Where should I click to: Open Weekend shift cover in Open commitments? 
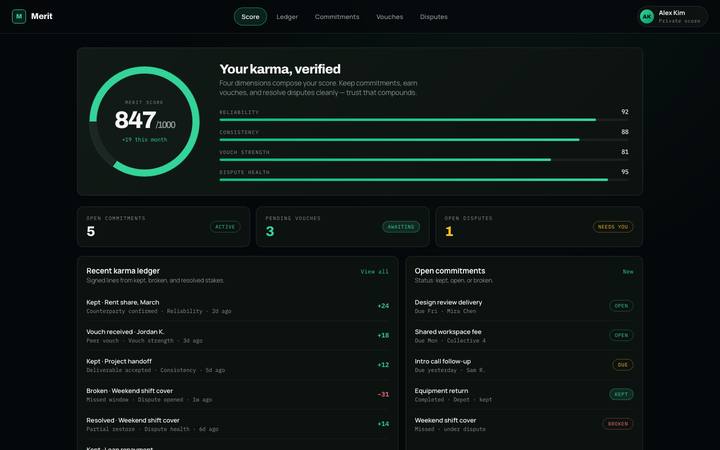pyautogui.click(x=524, y=424)
